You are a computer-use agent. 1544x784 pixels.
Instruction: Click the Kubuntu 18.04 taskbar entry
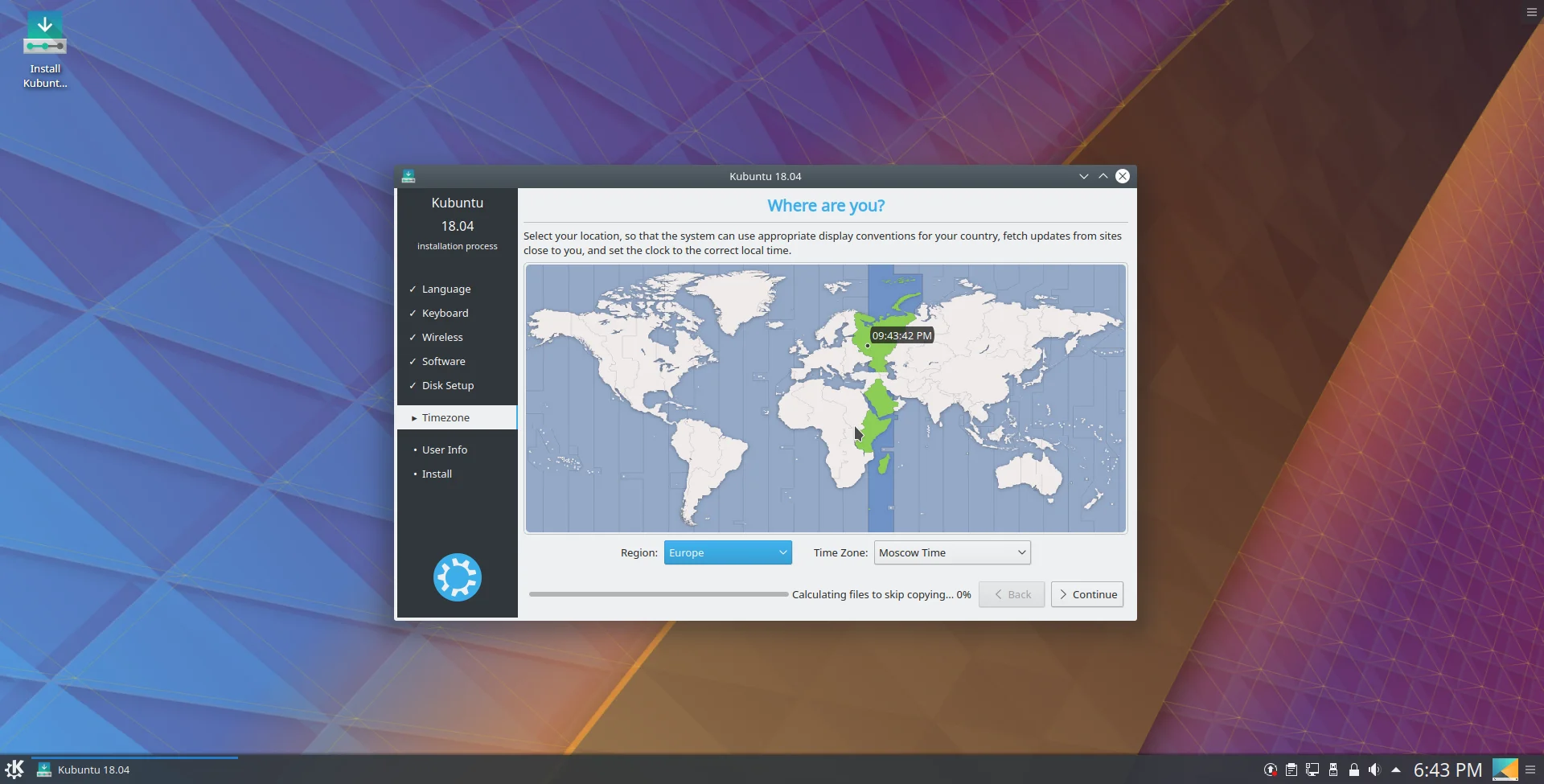pyautogui.click(x=135, y=770)
